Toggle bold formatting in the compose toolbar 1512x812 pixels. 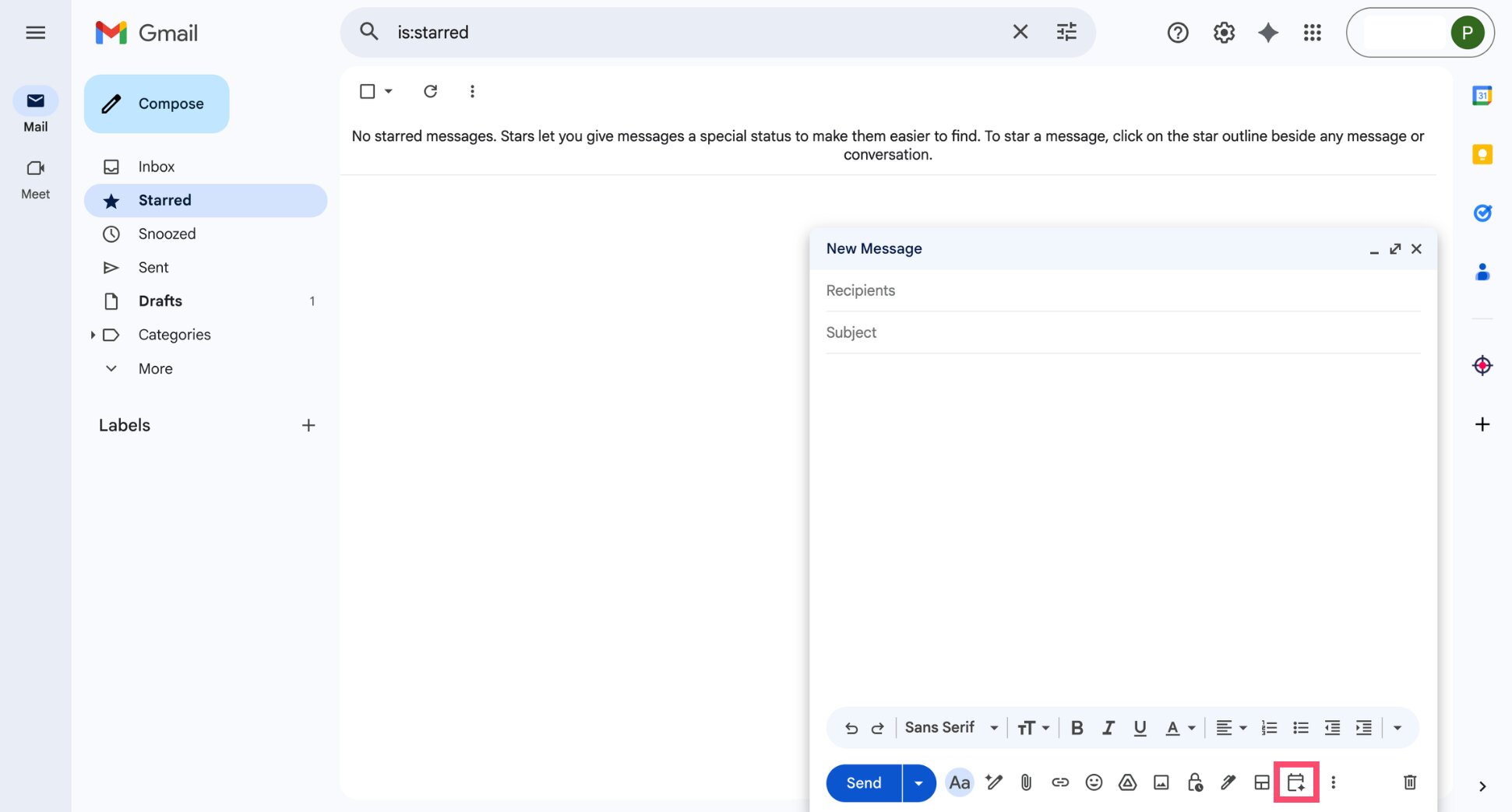click(x=1077, y=727)
